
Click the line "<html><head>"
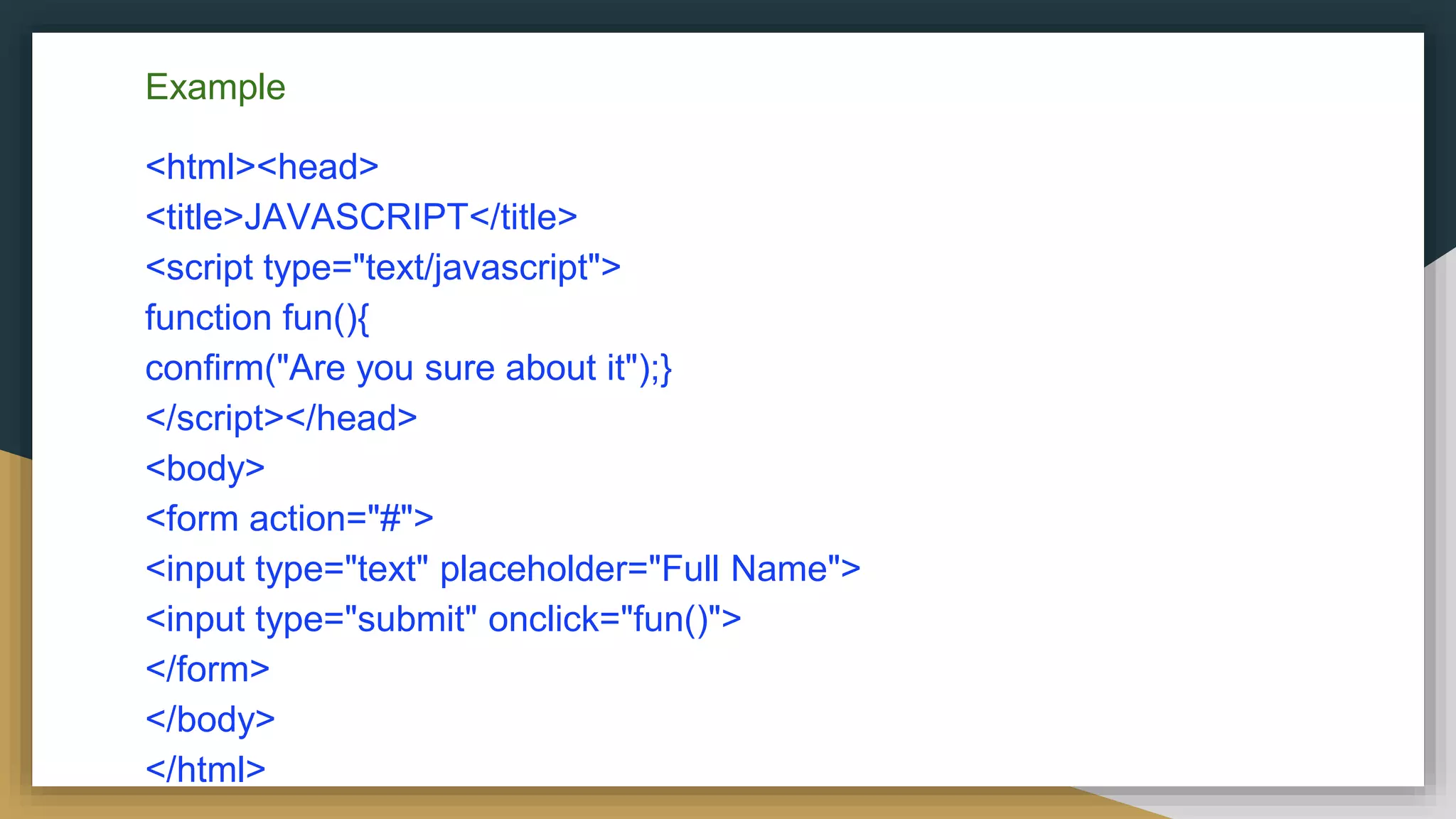coord(262,167)
